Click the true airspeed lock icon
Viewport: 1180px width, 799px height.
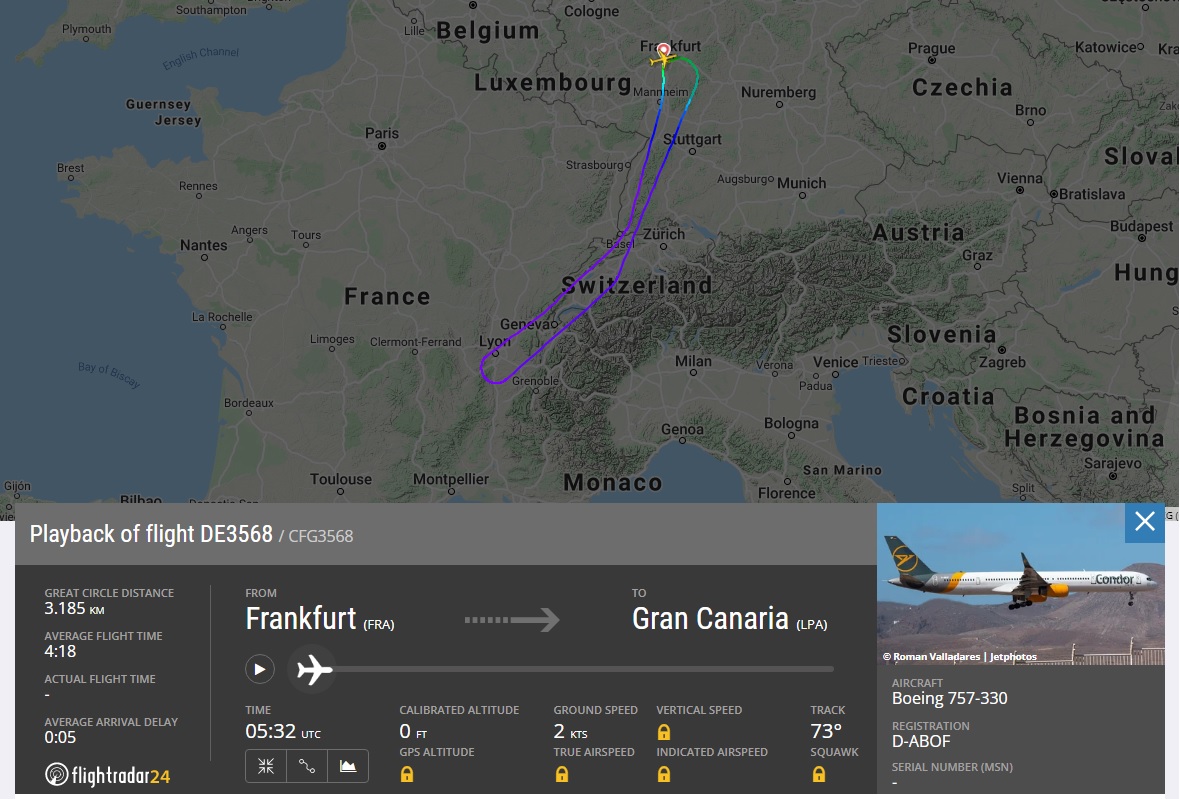[562, 774]
